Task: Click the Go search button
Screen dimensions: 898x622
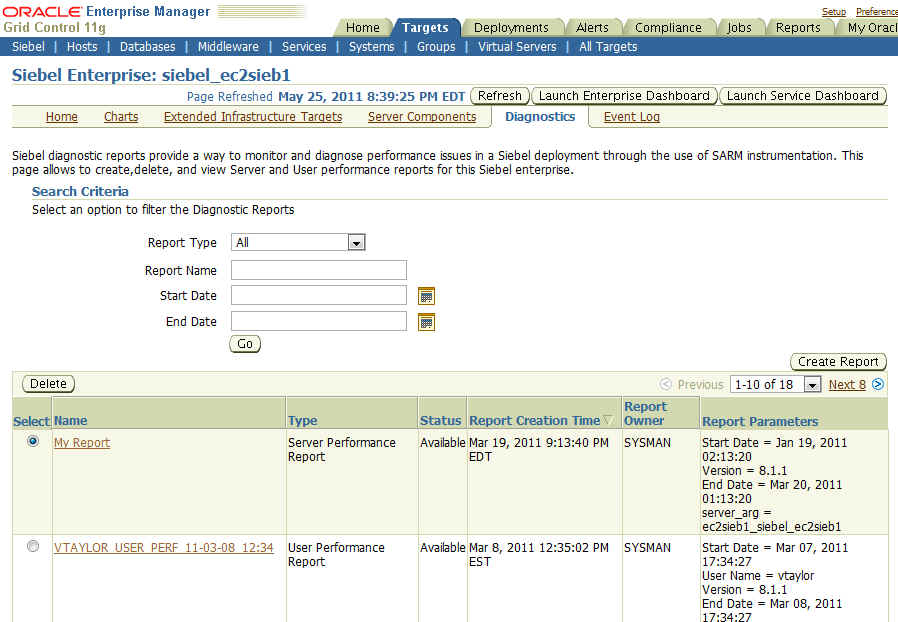Action: point(245,344)
